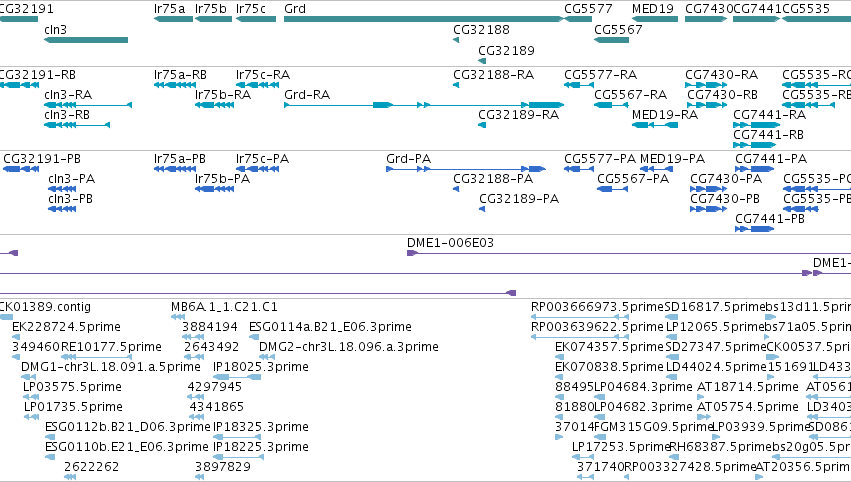The image size is (851, 482).
Task: Click the CG32189-RA transcript label
Action: pos(518,115)
